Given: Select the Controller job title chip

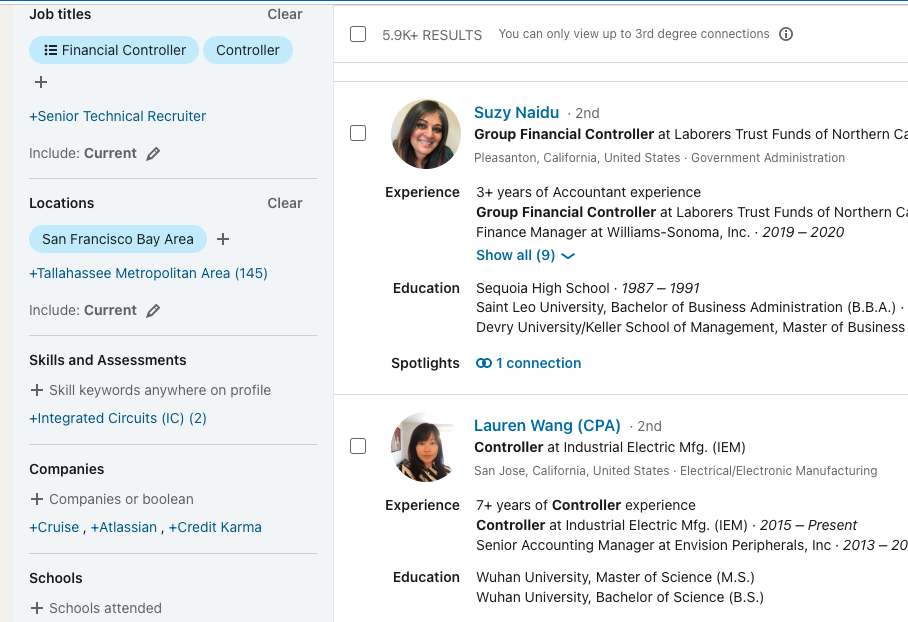Looking at the screenshot, I should click(248, 50).
